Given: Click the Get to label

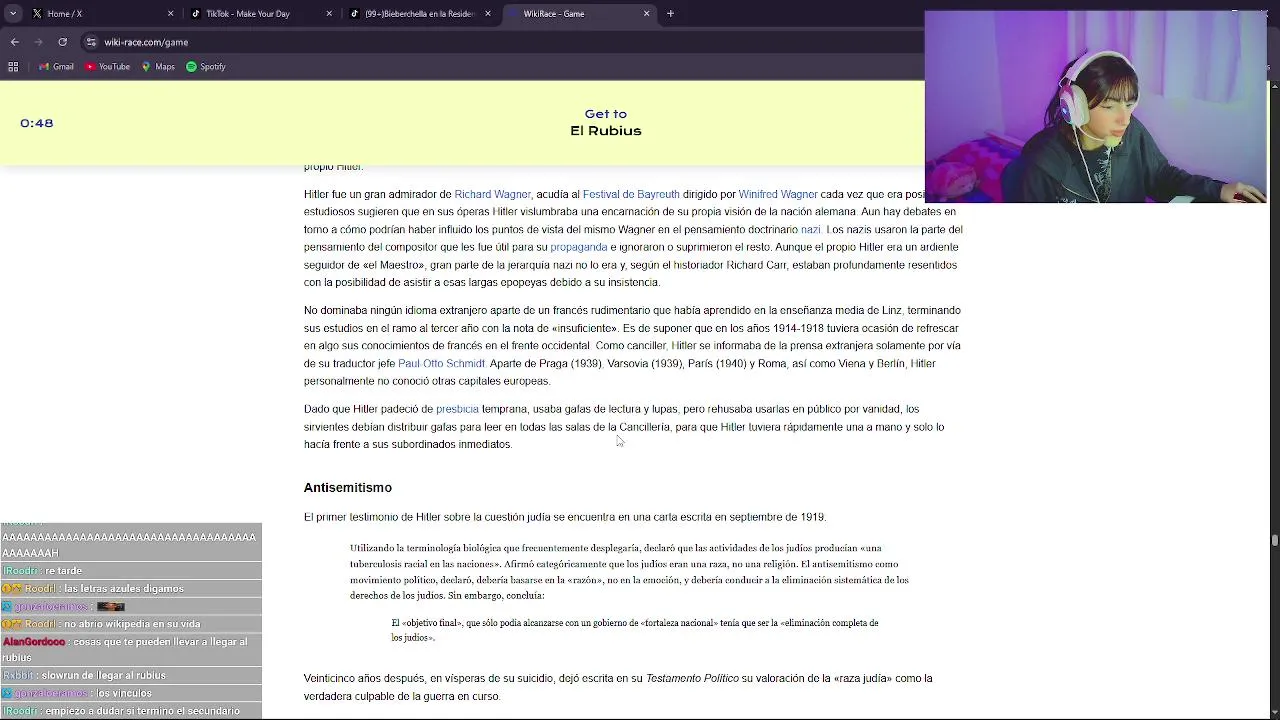Looking at the screenshot, I should pyautogui.click(x=605, y=114).
